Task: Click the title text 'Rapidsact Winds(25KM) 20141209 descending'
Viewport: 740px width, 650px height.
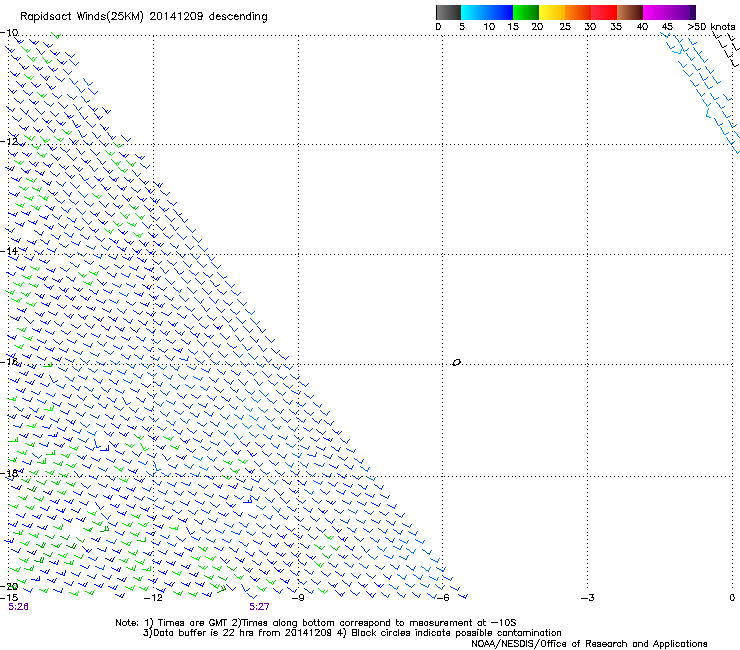Action: (x=144, y=17)
